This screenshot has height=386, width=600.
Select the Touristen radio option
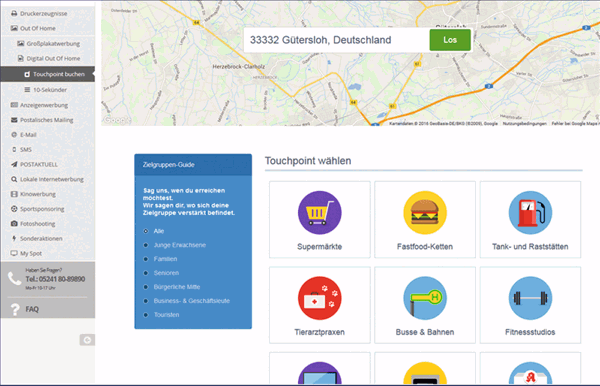(x=146, y=315)
